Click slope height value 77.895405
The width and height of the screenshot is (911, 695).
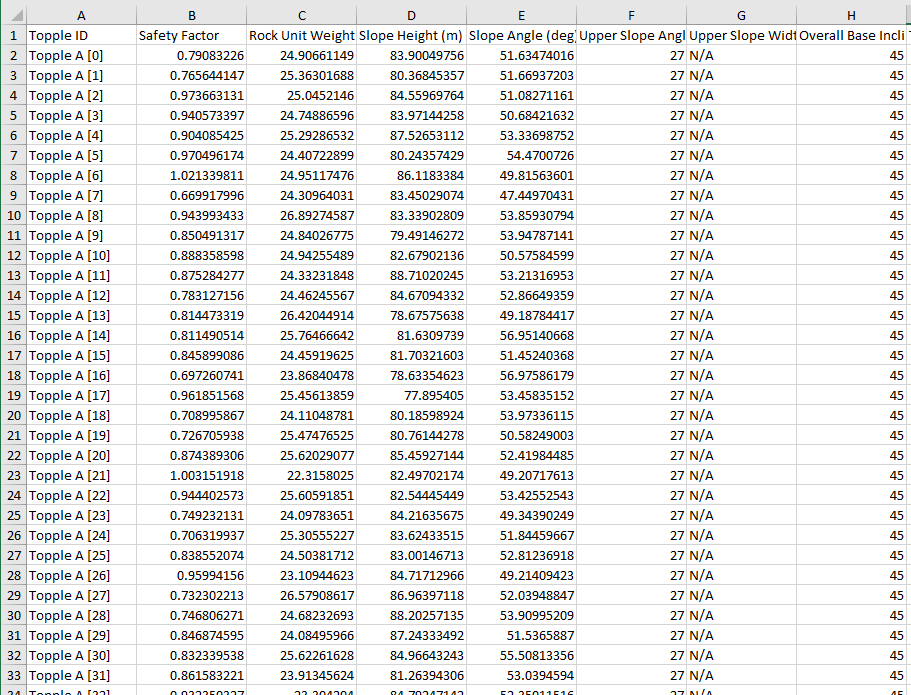(411, 395)
